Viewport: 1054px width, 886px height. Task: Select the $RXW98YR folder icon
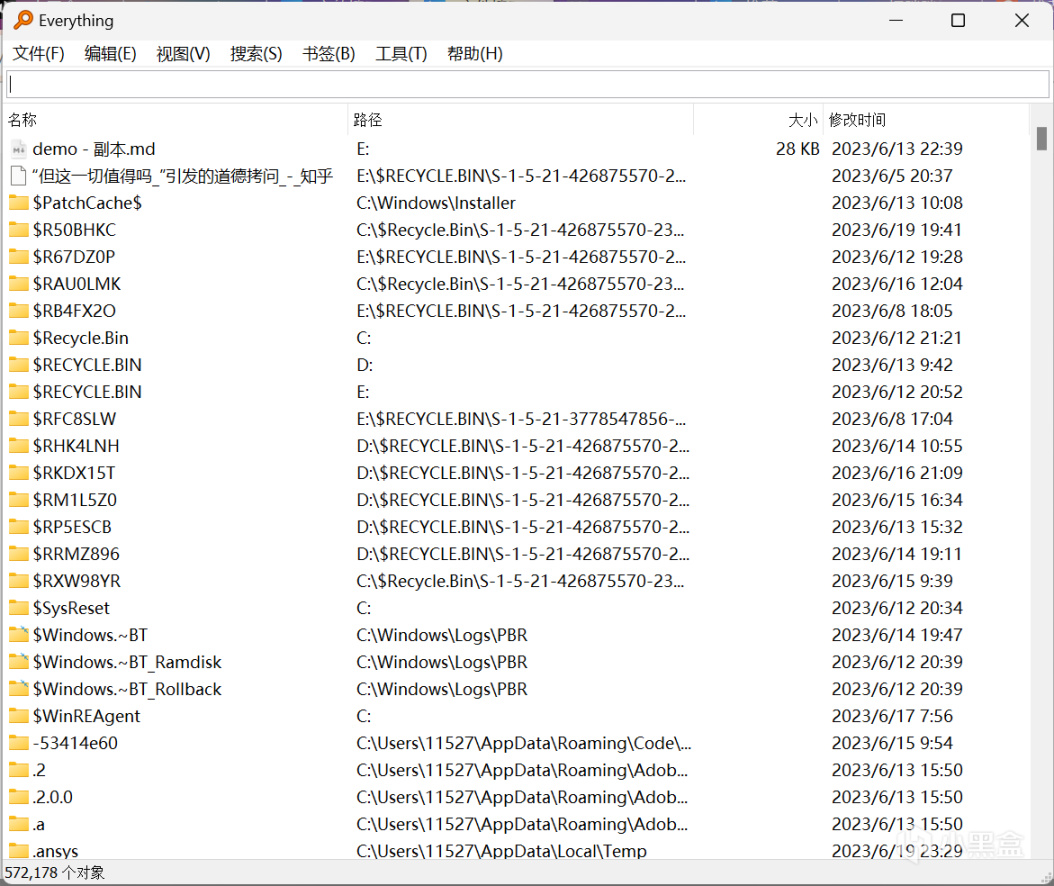coord(19,581)
